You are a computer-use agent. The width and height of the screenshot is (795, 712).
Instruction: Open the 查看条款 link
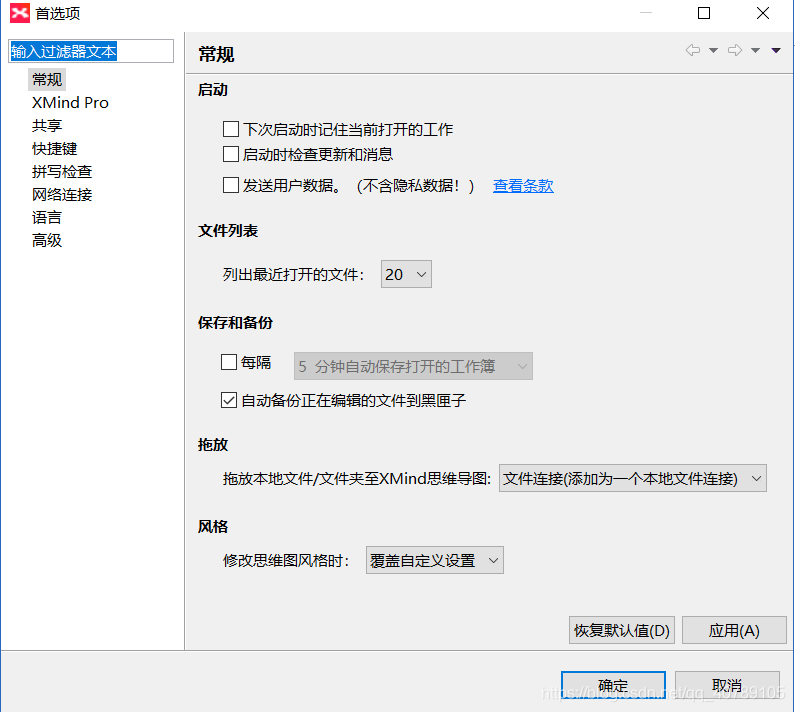[x=523, y=186]
